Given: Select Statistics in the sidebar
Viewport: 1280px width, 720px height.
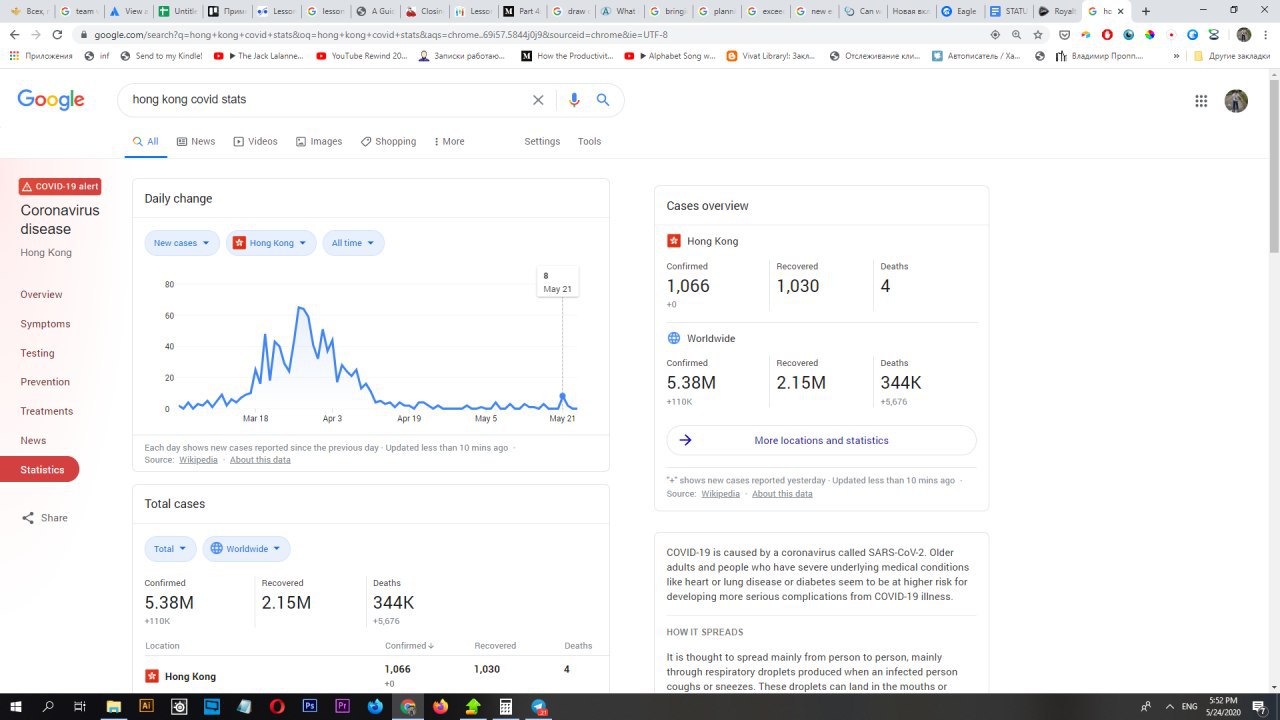Looking at the screenshot, I should tap(40, 470).
